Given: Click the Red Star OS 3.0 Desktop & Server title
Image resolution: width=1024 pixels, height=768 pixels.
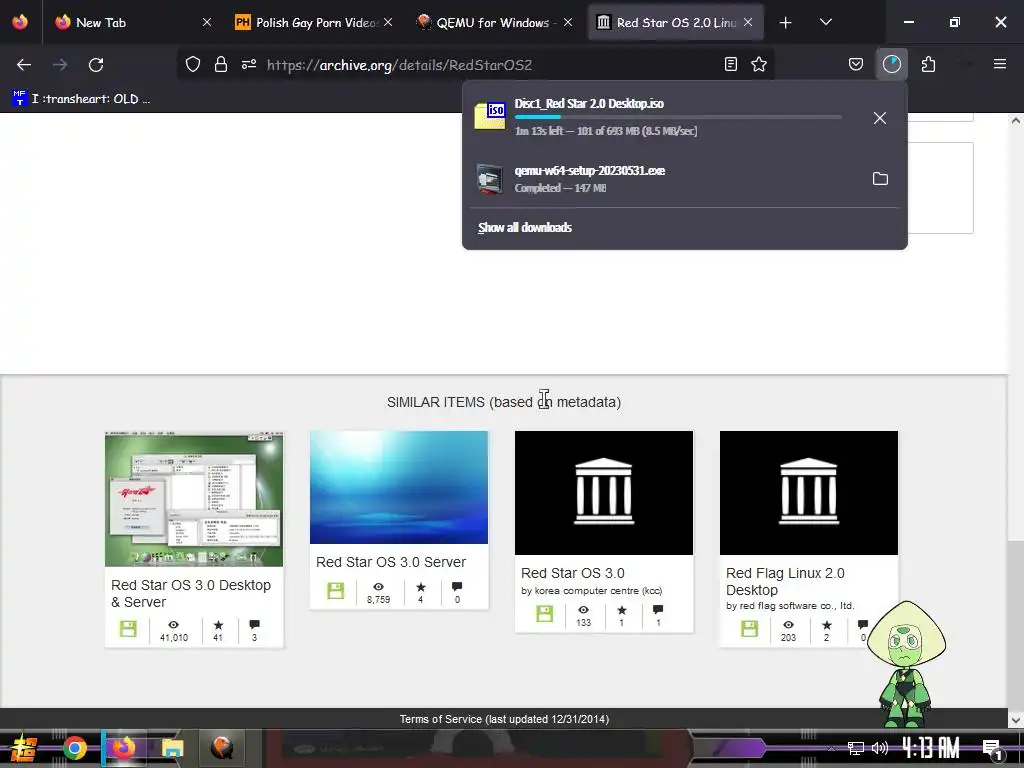Looking at the screenshot, I should [191, 594].
